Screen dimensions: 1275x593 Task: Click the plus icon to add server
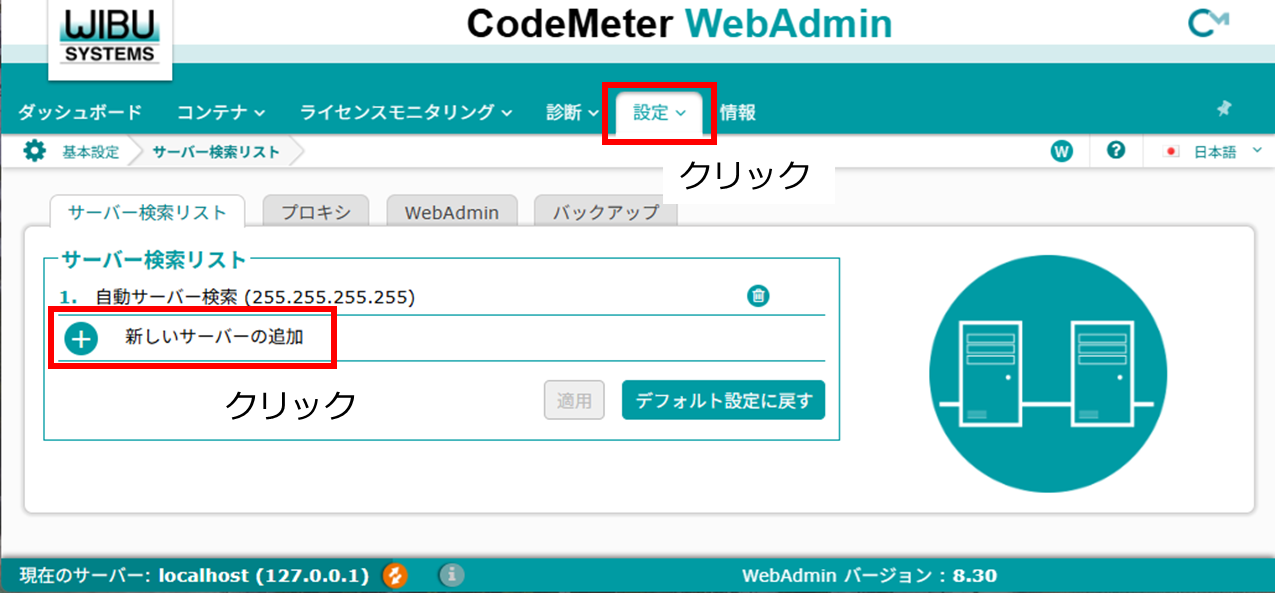(x=81, y=339)
